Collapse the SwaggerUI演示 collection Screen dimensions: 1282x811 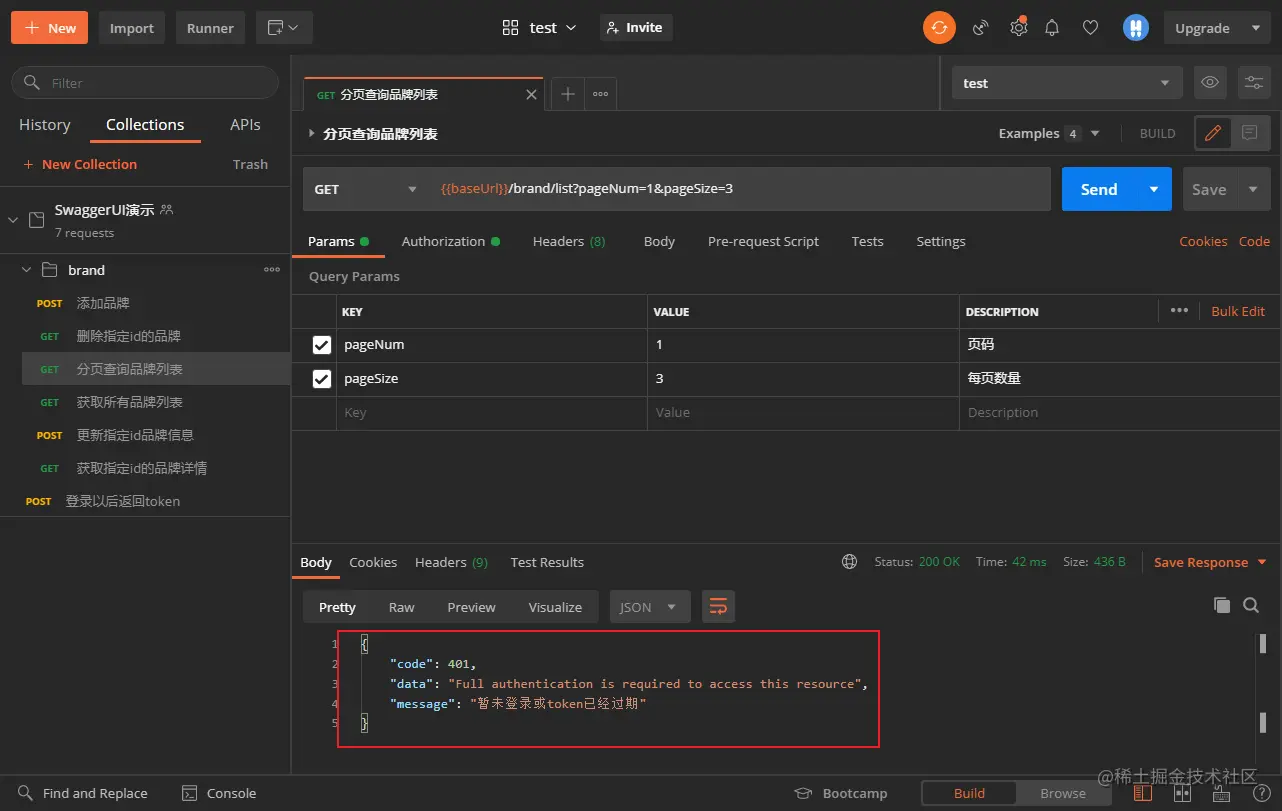[x=13, y=219]
